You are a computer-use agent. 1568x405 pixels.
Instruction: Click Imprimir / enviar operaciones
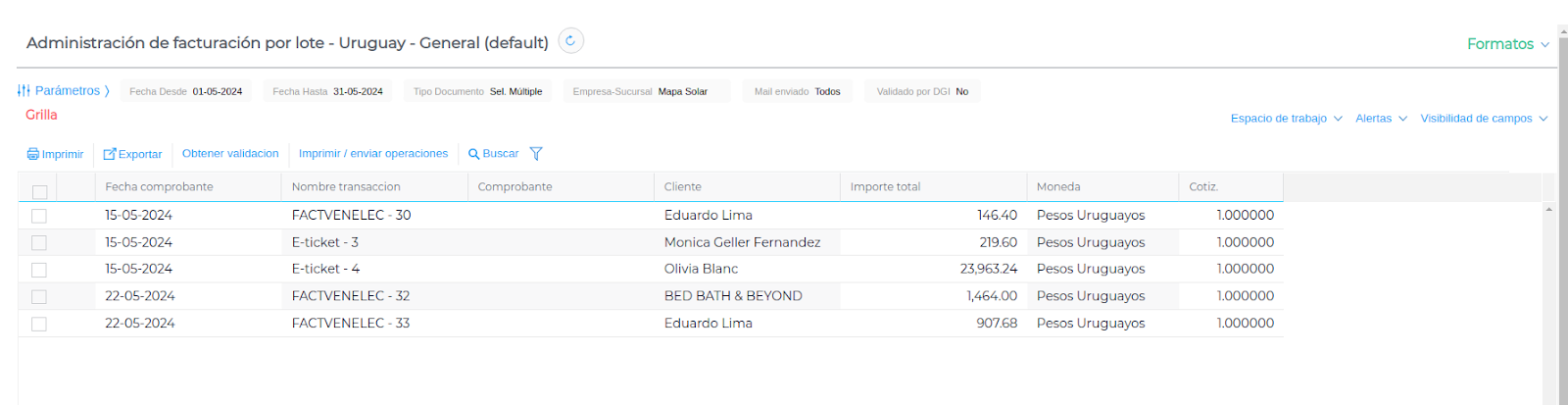[x=373, y=154]
